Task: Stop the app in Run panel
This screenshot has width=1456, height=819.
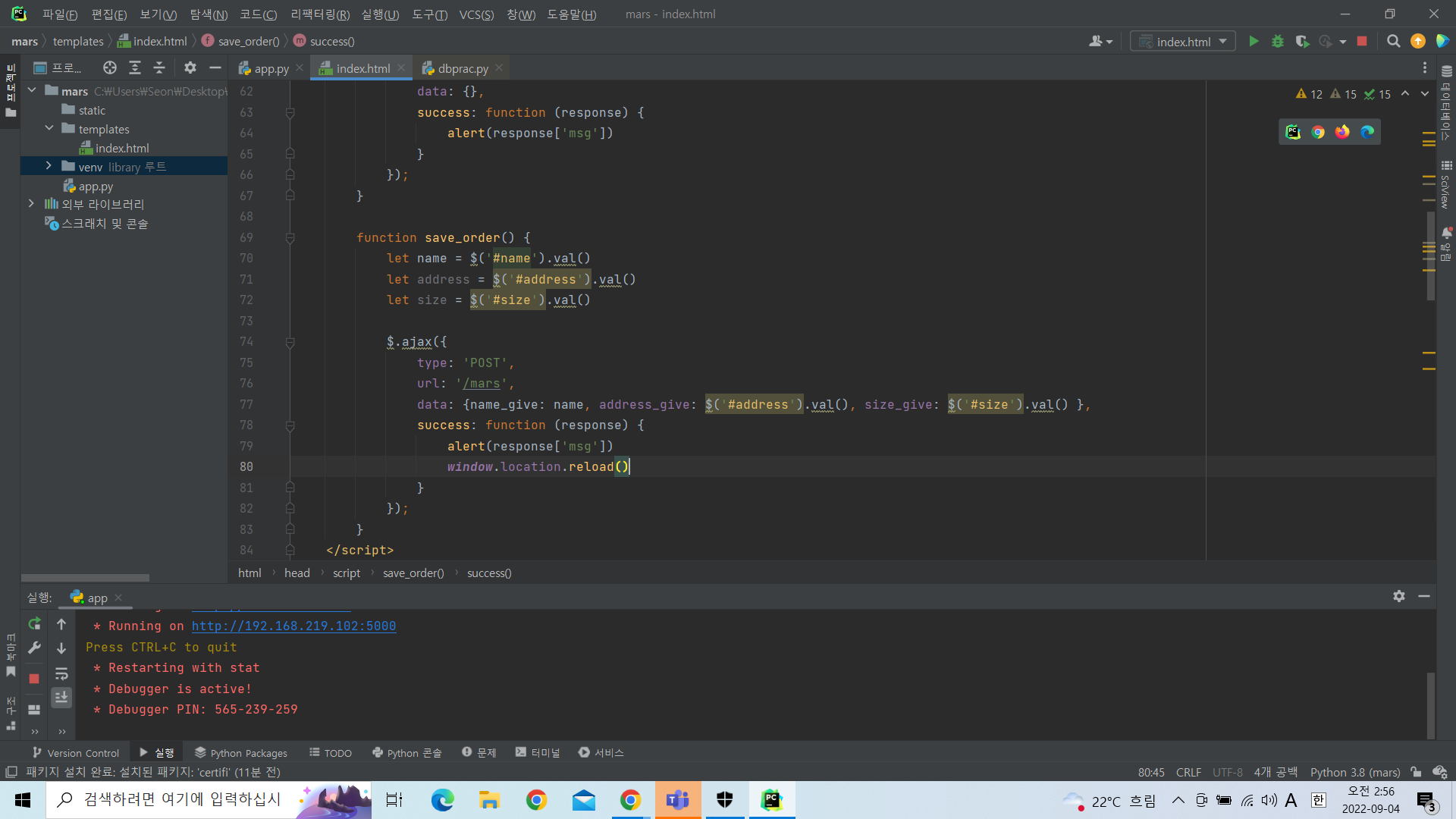Action: click(34, 679)
